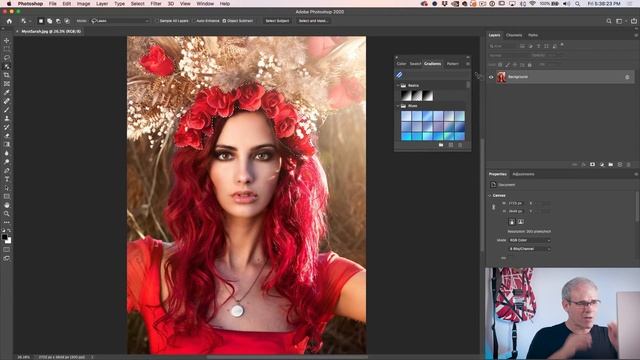Viewport: 640px width, 360px height.
Task: Toggle Edit in Quick Mask Mode
Action: (7, 249)
